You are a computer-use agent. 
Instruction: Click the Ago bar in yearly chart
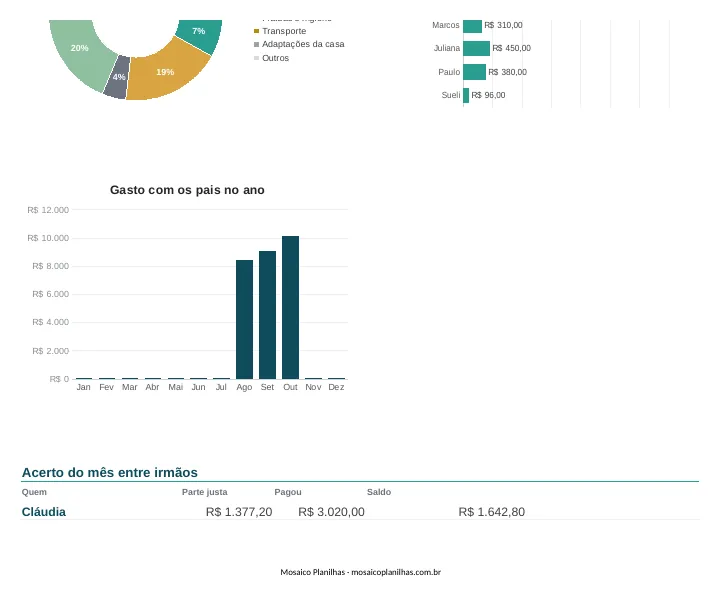[244, 320]
